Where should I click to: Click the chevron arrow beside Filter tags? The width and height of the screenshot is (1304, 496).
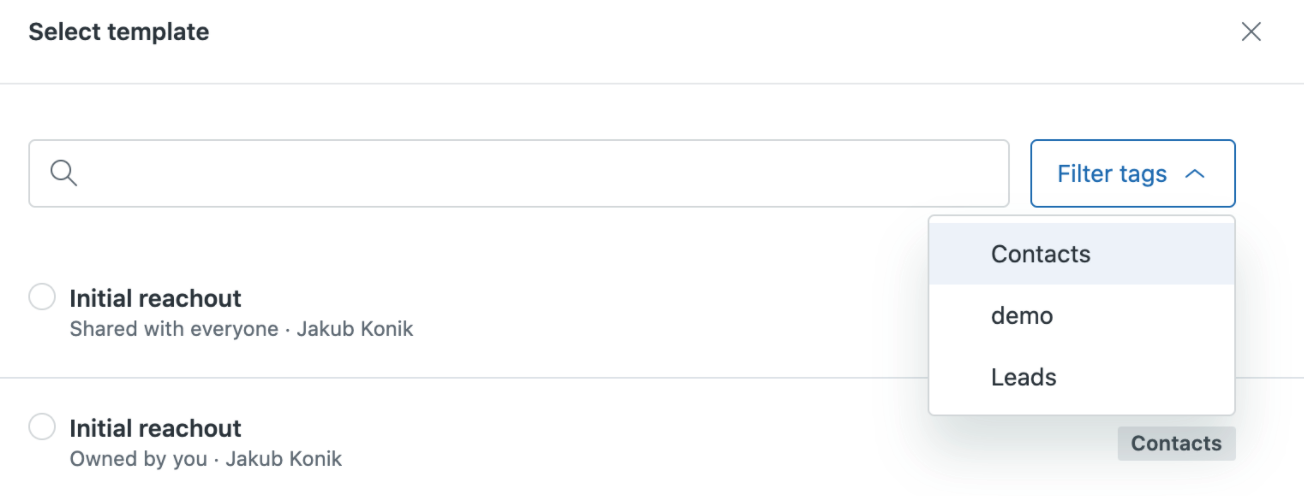tap(1194, 174)
